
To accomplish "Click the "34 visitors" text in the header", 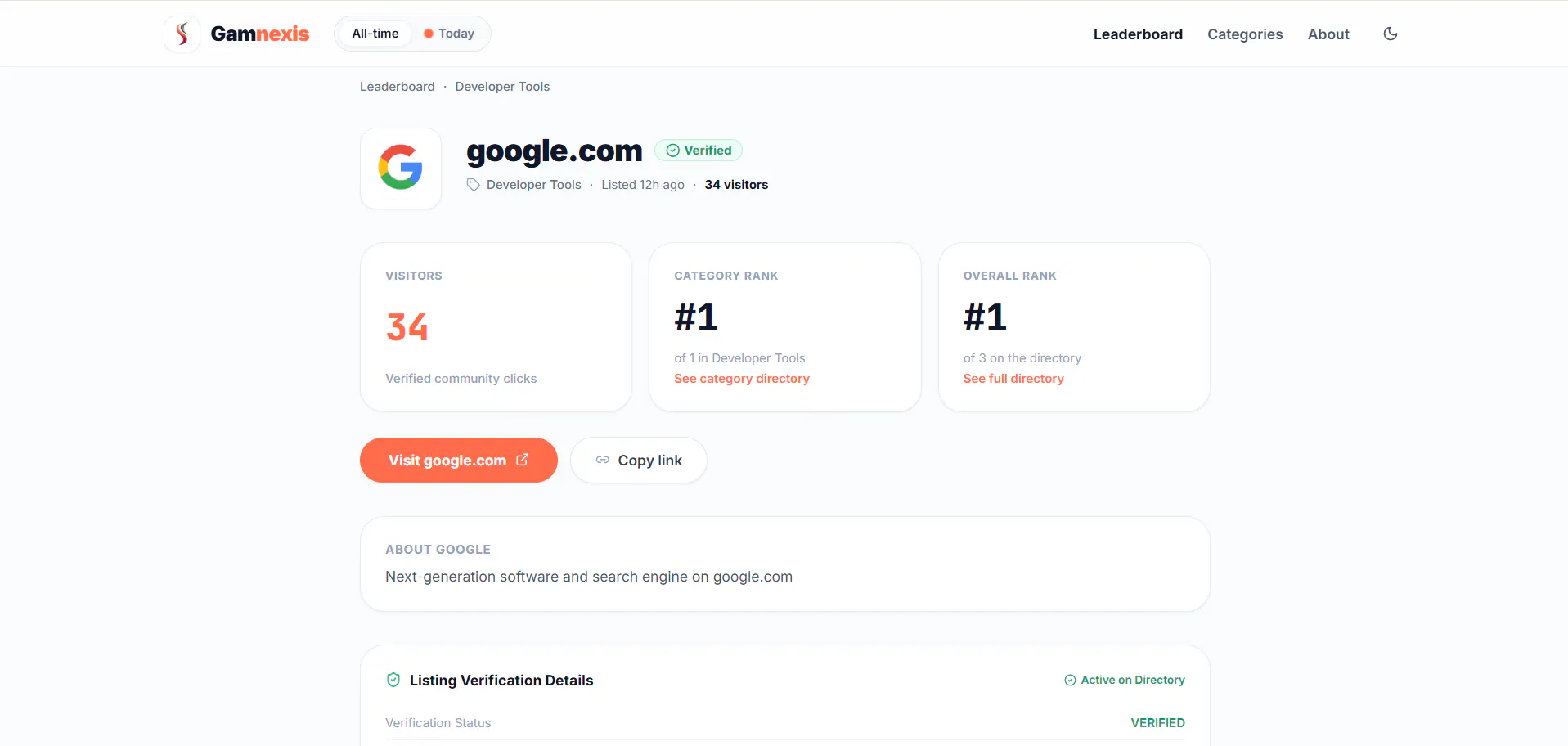I will (x=736, y=185).
